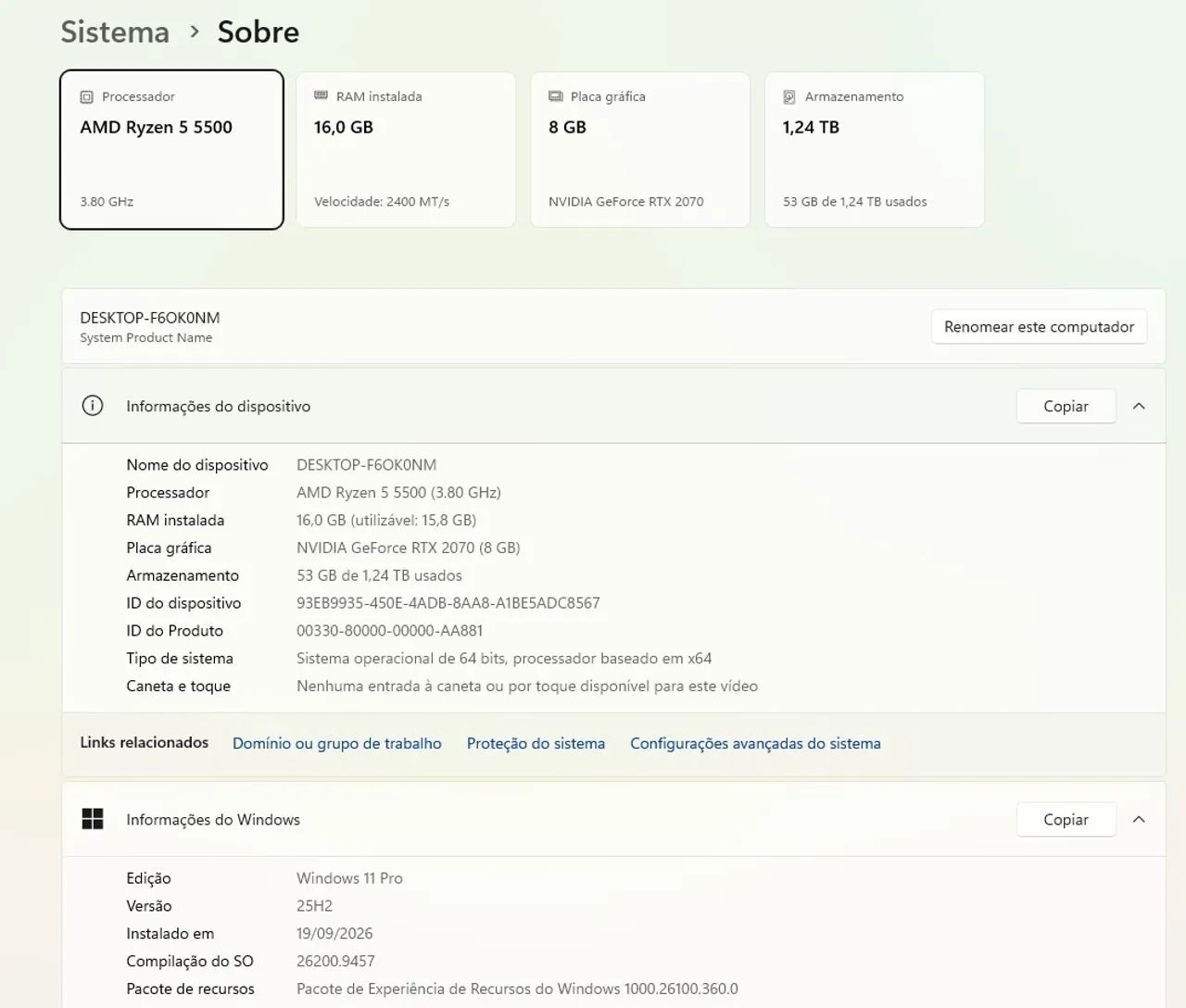This screenshot has height=1008, width=1186.
Task: Click the NVIDIA GeForce RTX 2070 (8 GB) value
Action: pyautogui.click(x=409, y=548)
